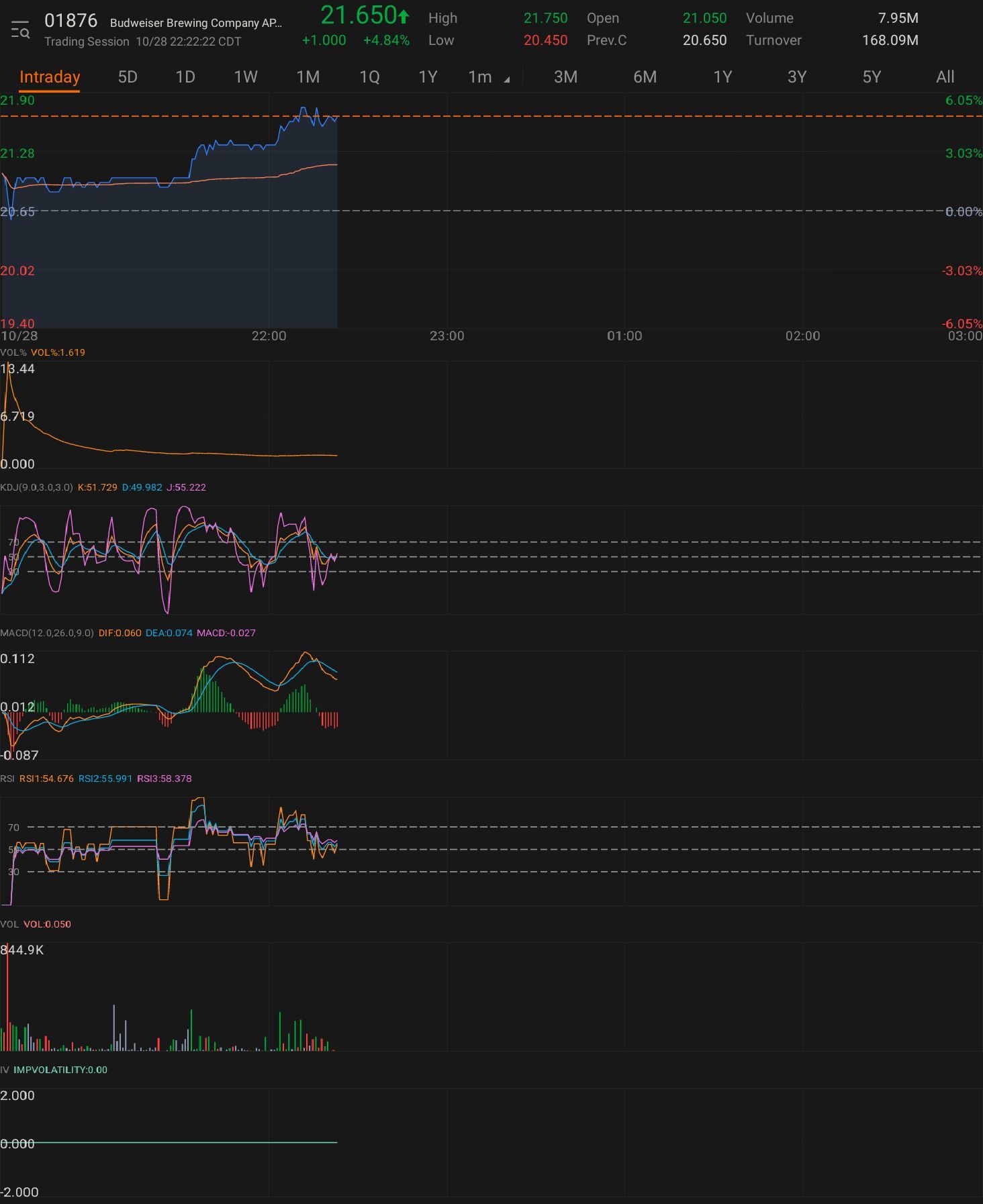Image resolution: width=983 pixels, height=1204 pixels.
Task: Select the 1Q chart tab
Action: pos(369,77)
